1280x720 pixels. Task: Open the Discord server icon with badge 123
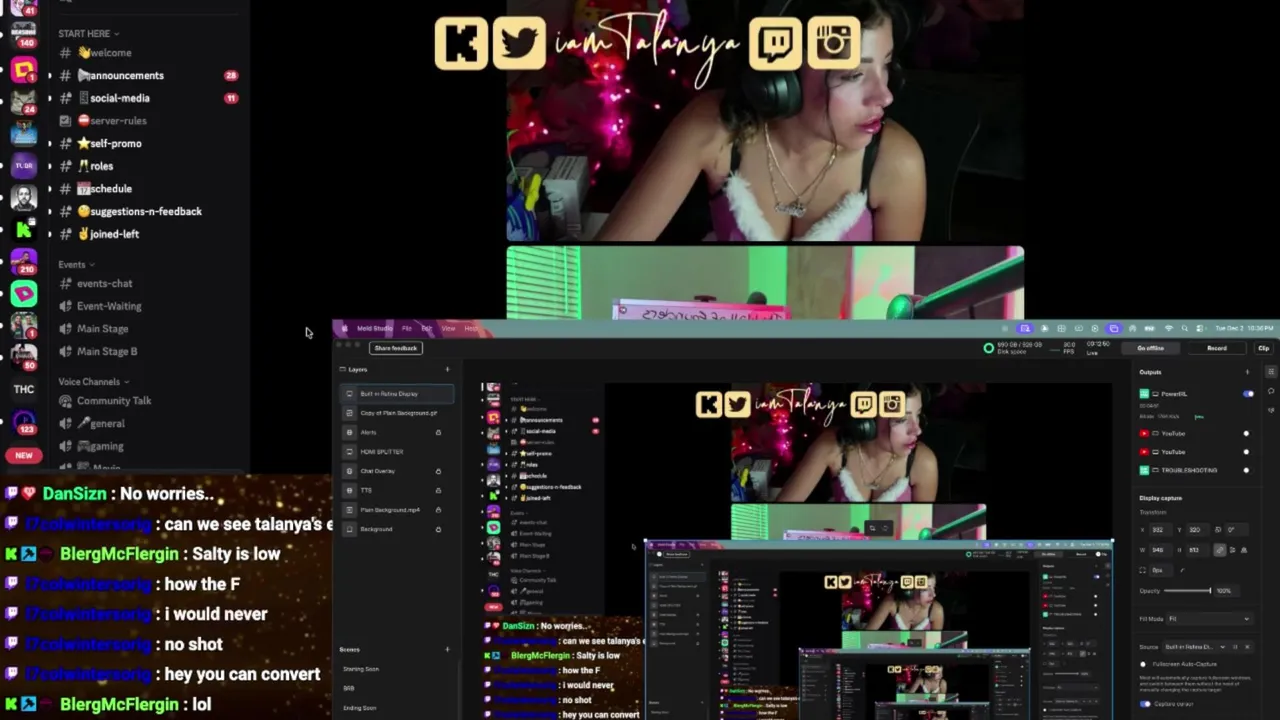24,421
